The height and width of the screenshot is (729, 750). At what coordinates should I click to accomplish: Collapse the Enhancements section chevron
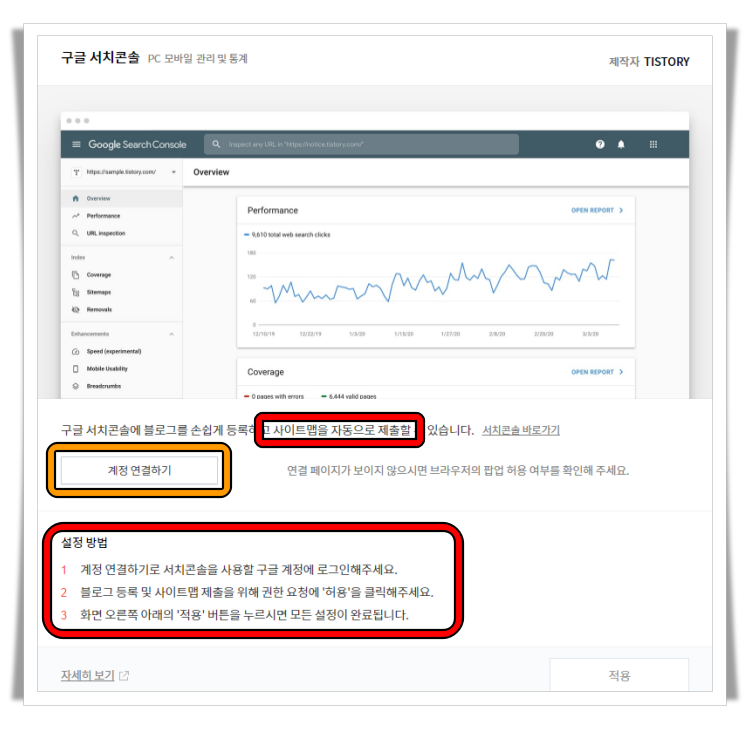click(x=171, y=334)
